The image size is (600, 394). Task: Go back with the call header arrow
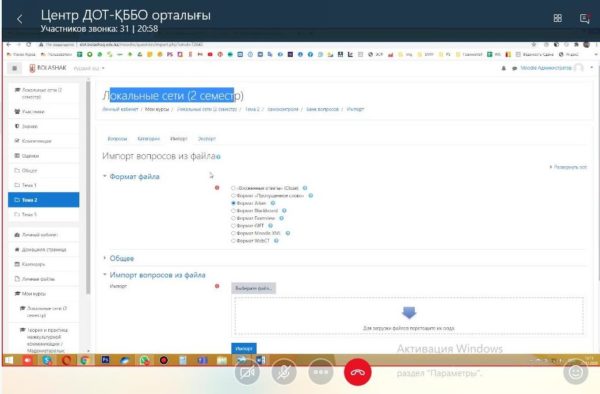coord(20,18)
